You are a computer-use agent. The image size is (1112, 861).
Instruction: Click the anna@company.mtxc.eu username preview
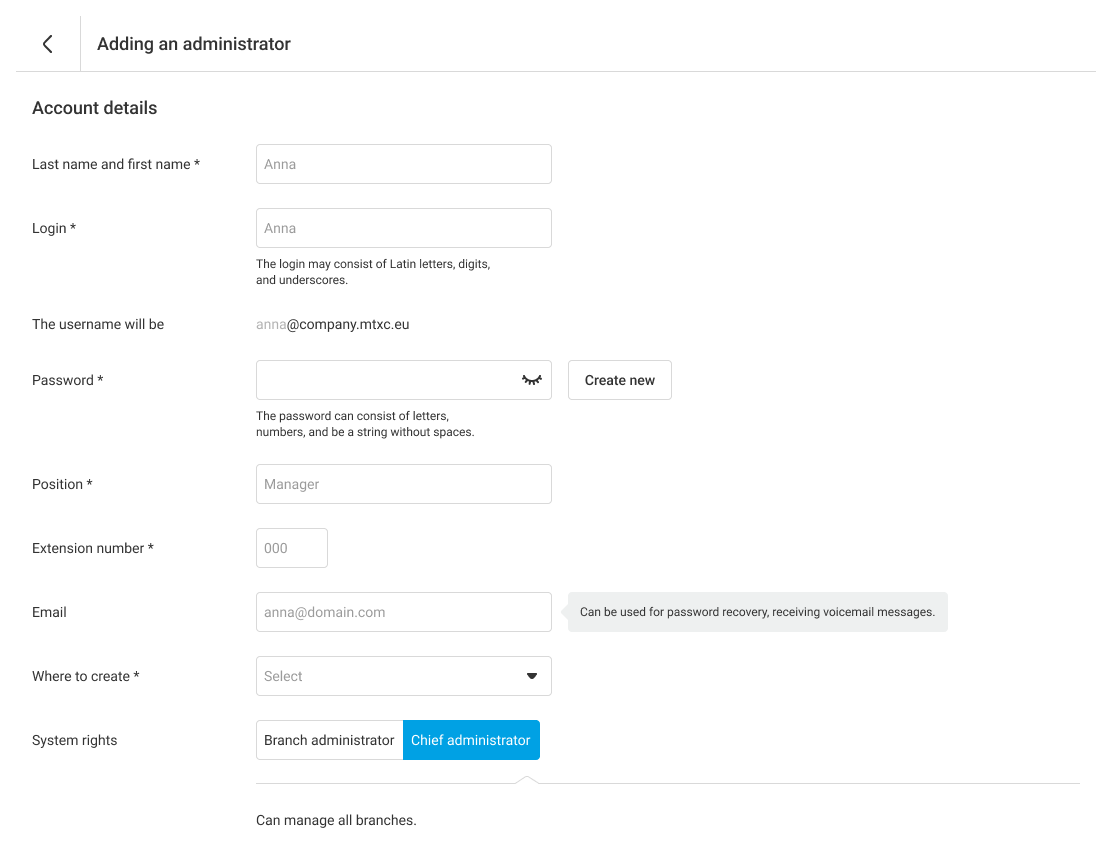coord(333,324)
